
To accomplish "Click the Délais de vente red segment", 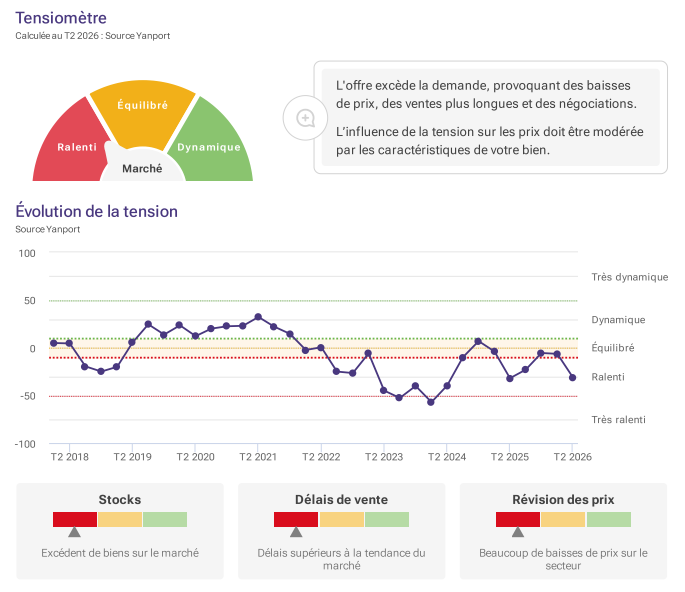I will 296,519.
